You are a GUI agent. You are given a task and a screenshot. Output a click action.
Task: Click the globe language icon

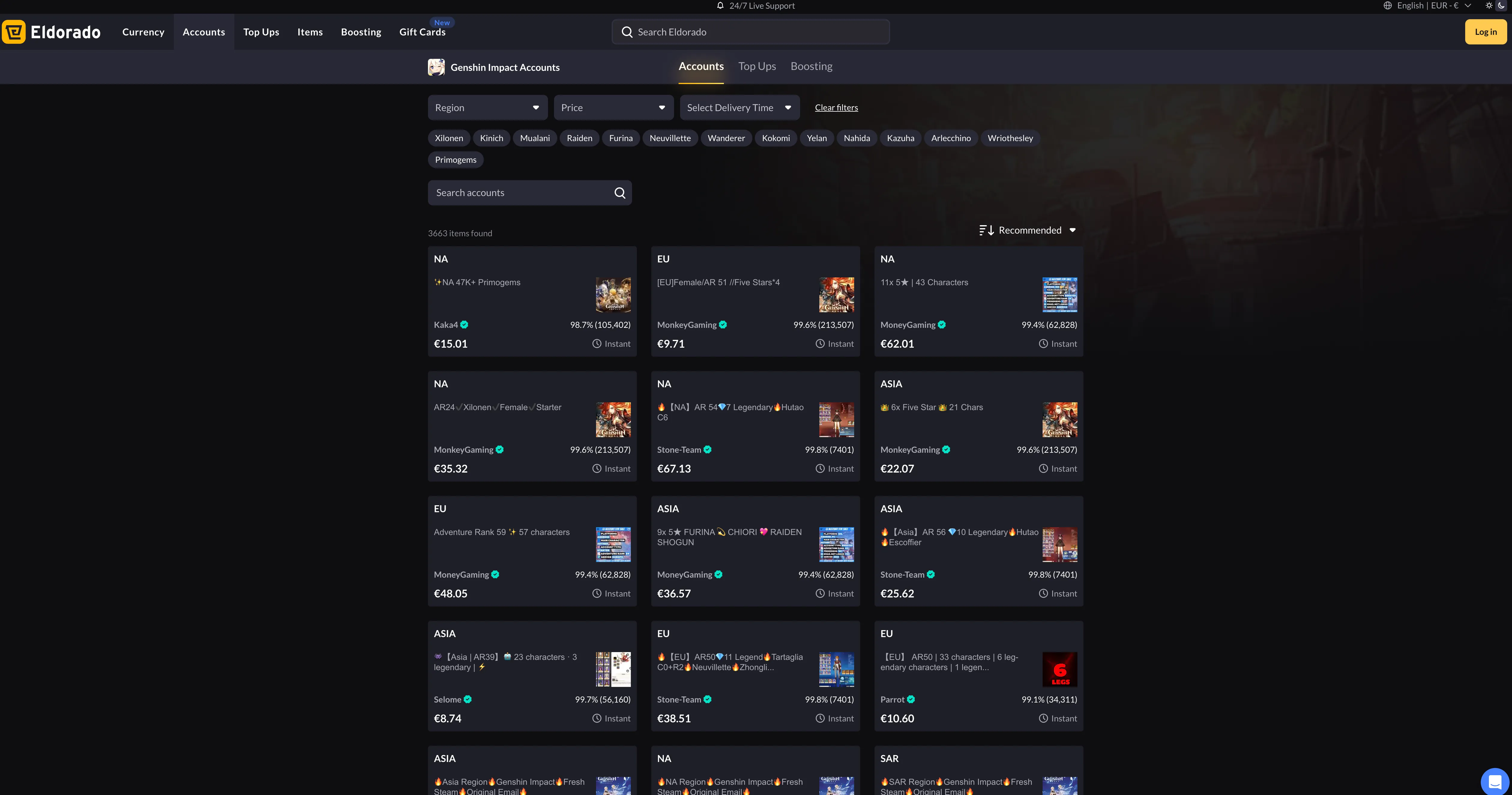tap(1387, 6)
